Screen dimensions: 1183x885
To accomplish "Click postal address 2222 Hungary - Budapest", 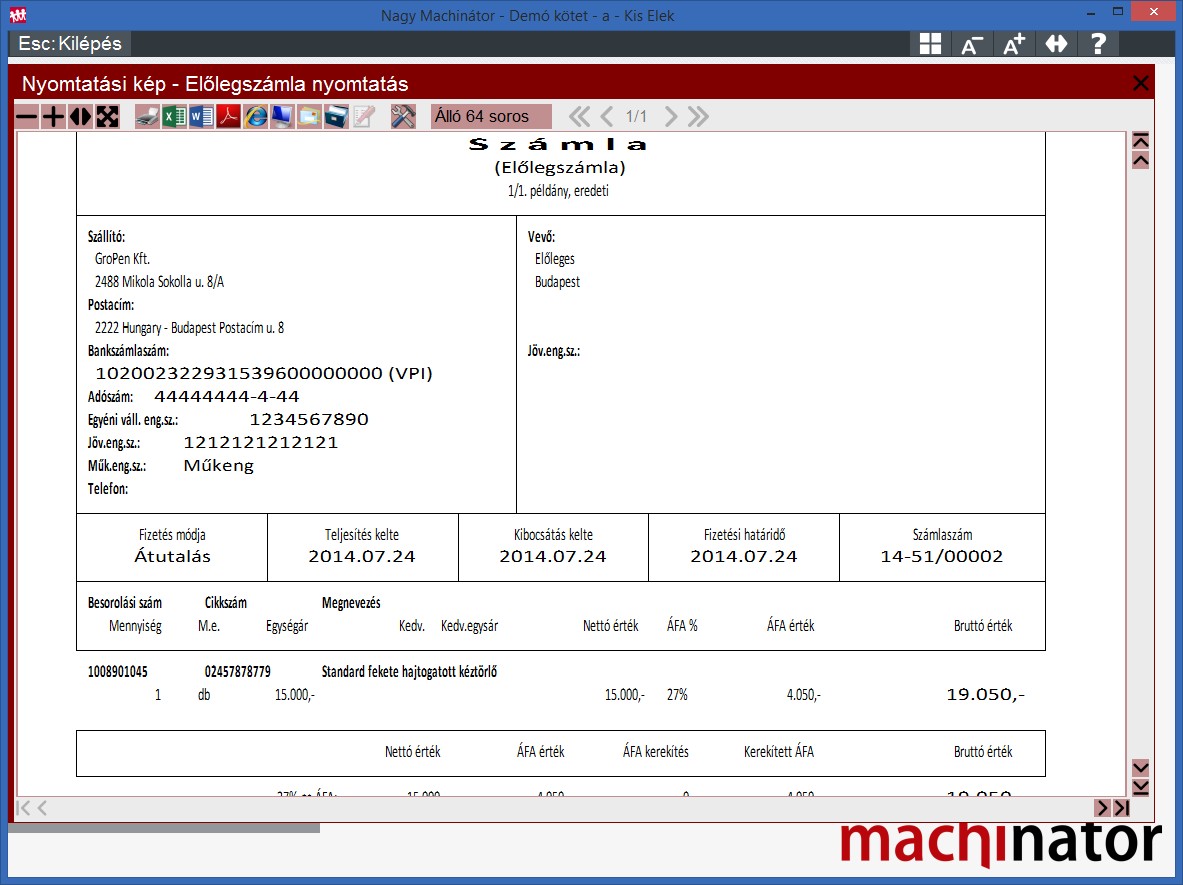I will pyautogui.click(x=189, y=328).
